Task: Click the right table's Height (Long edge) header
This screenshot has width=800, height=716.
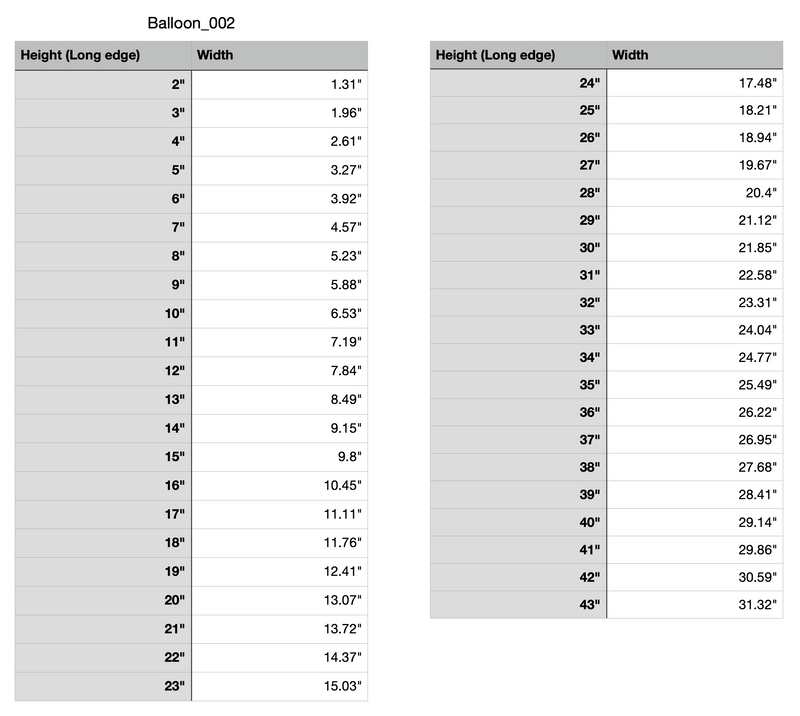Action: [x=518, y=55]
